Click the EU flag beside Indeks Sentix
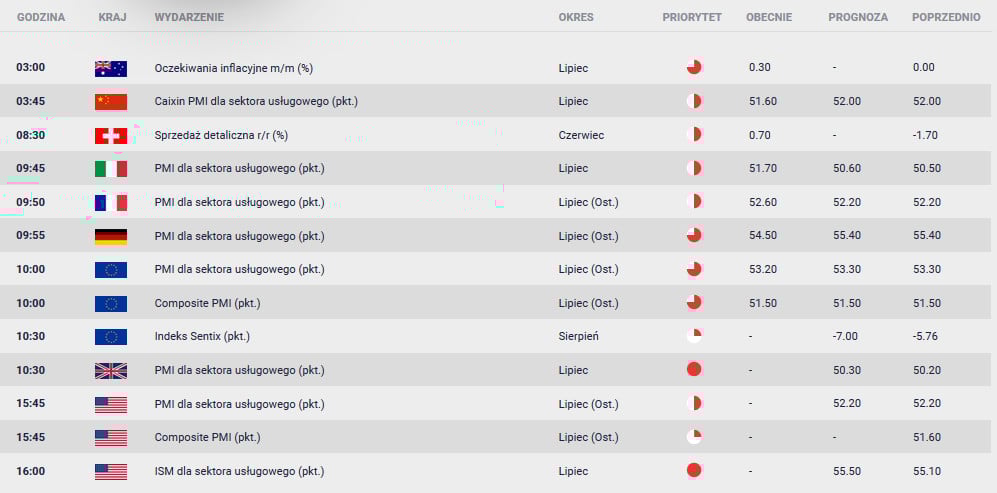 coord(111,337)
